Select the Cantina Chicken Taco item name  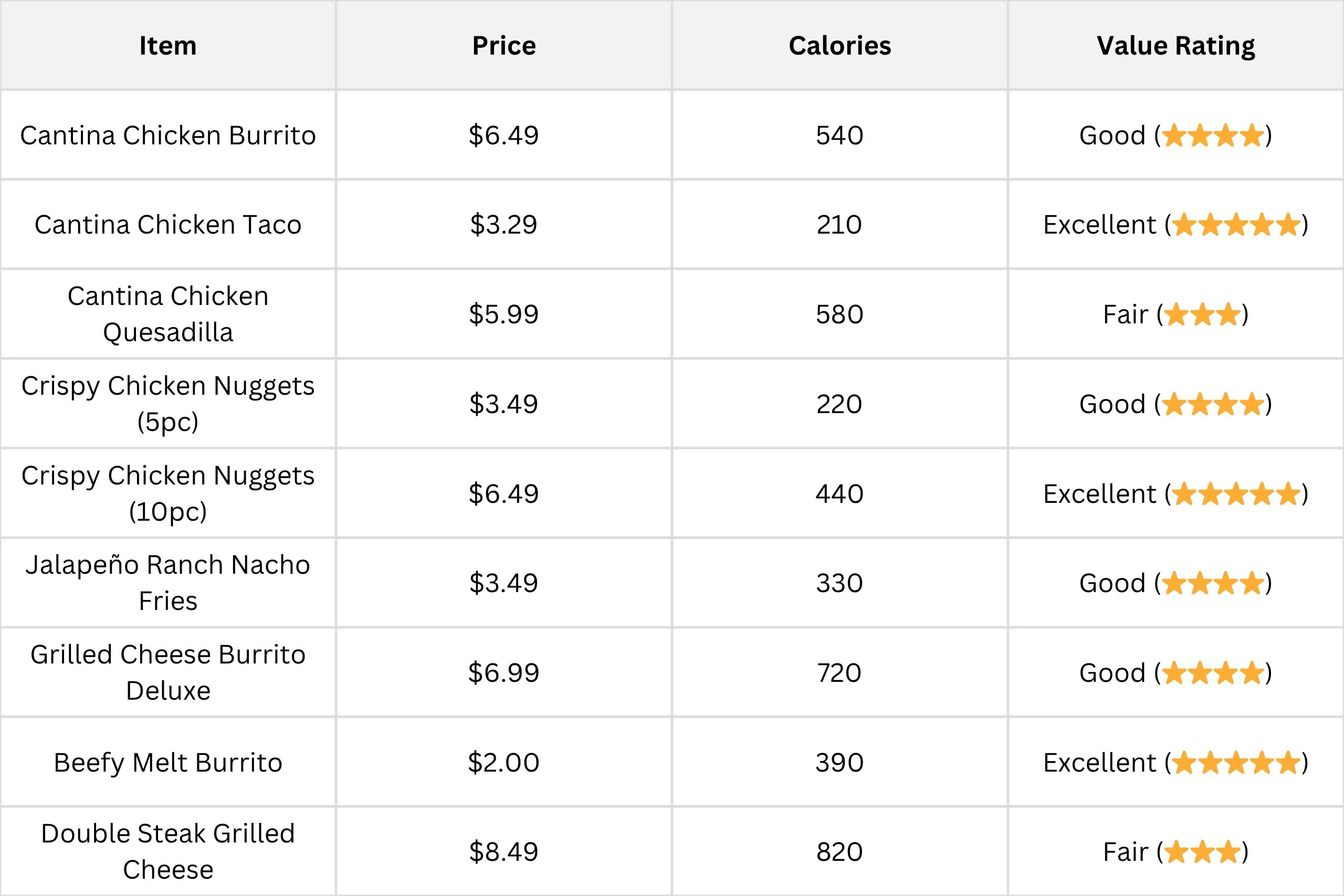(168, 225)
